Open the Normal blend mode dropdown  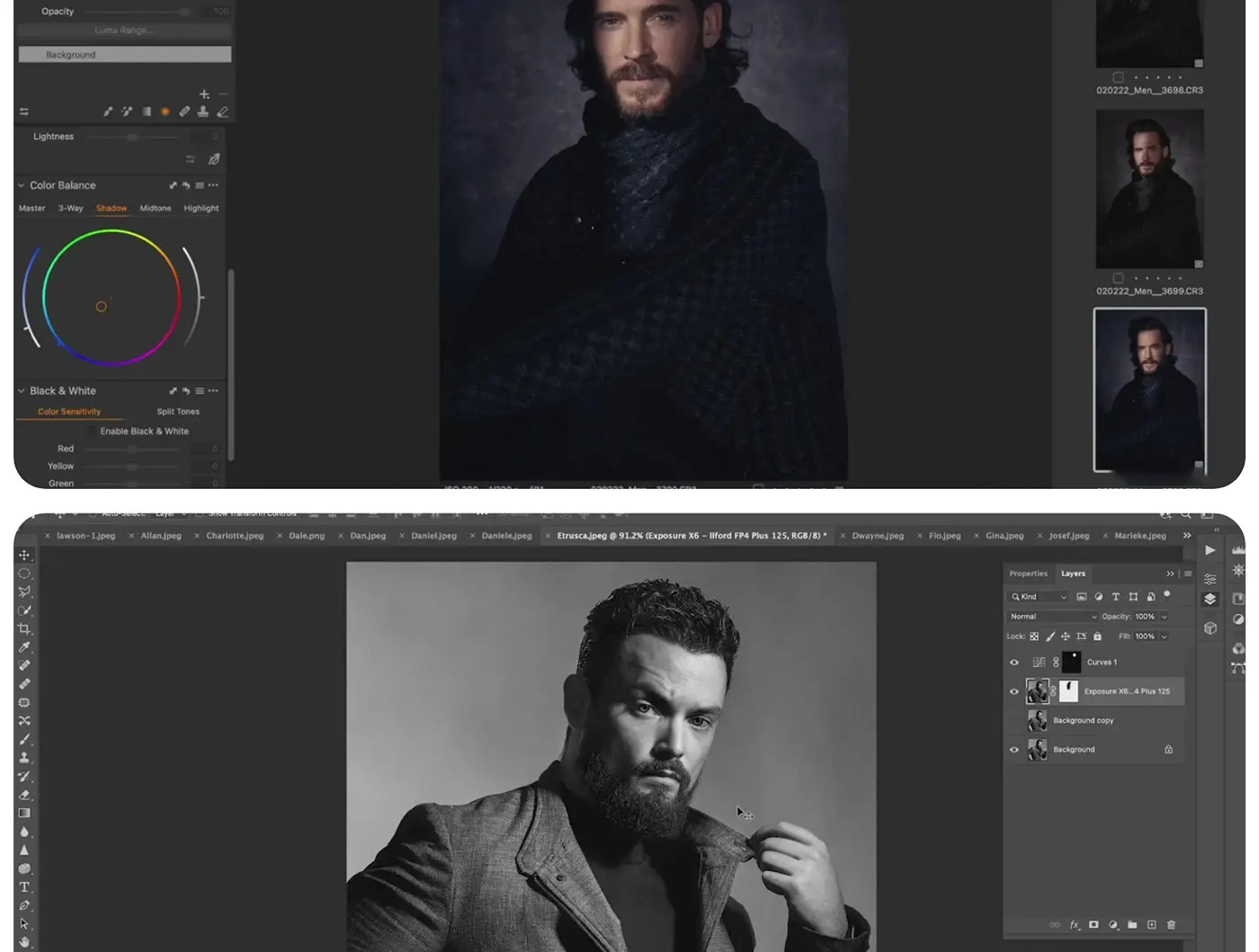tap(1053, 617)
